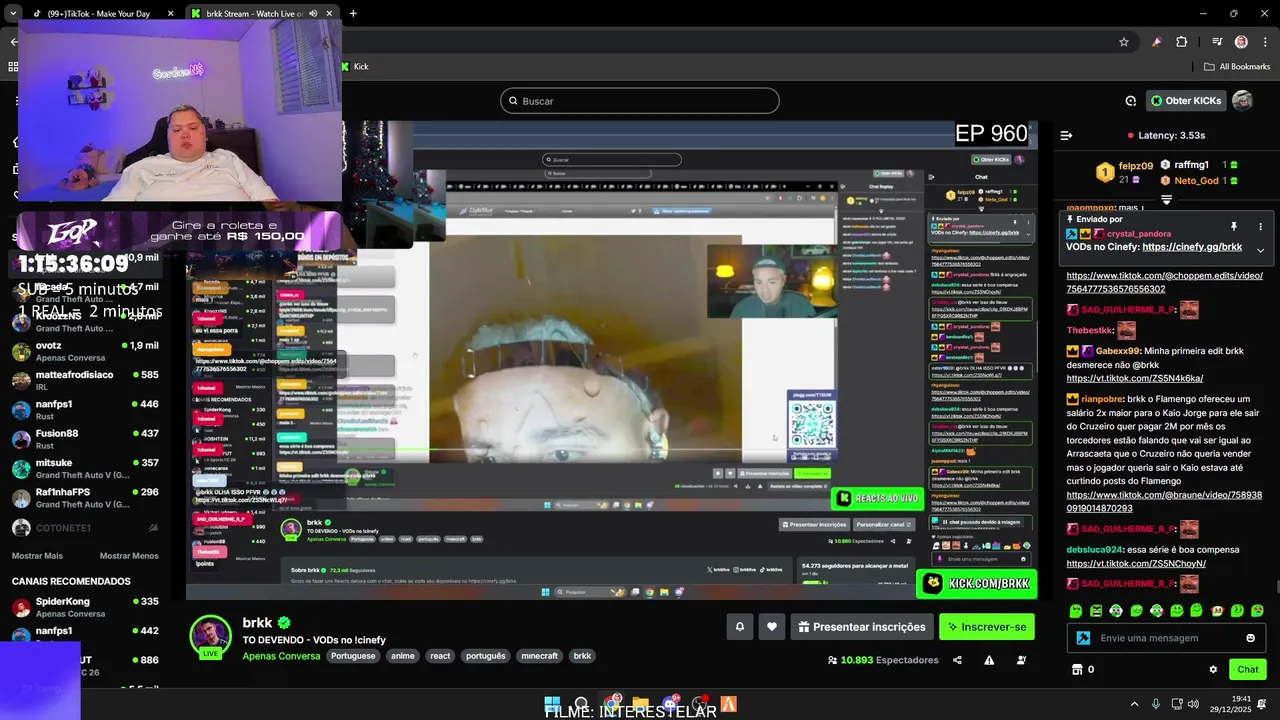
Task: Show hidden system tray icons
Action: [1134, 704]
